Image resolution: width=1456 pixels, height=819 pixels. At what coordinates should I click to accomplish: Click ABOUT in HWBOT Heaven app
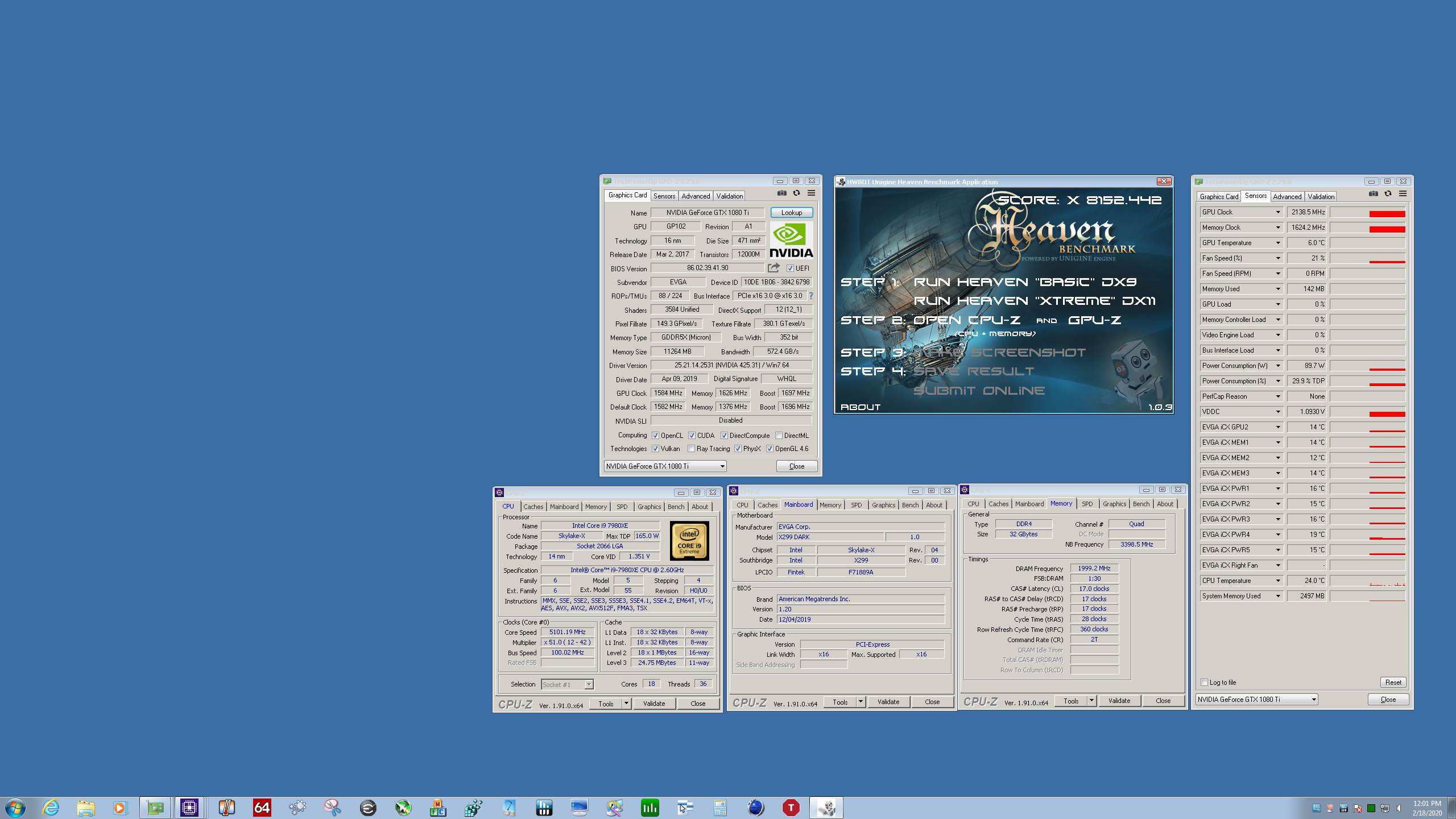click(x=861, y=407)
